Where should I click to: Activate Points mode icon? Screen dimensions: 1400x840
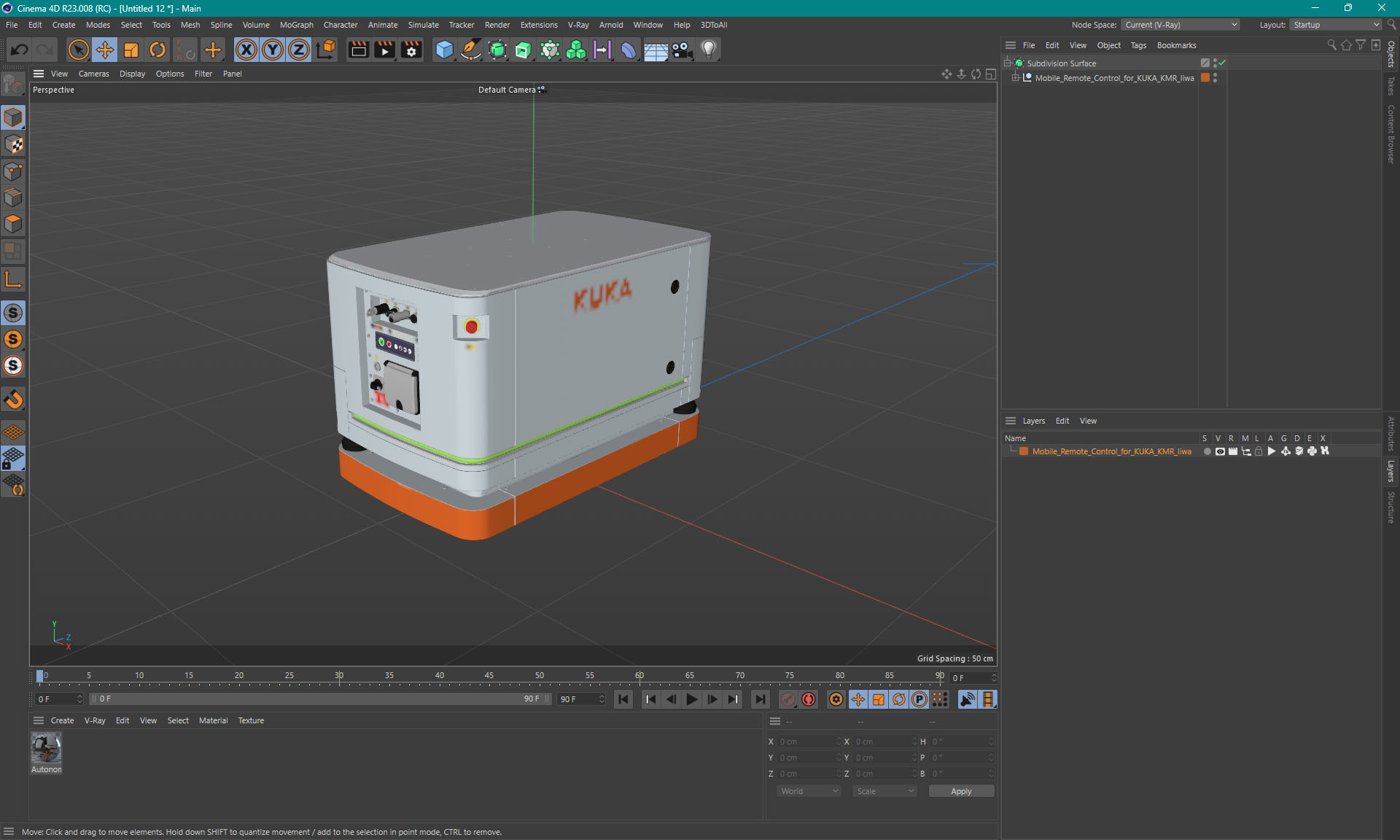(13, 171)
